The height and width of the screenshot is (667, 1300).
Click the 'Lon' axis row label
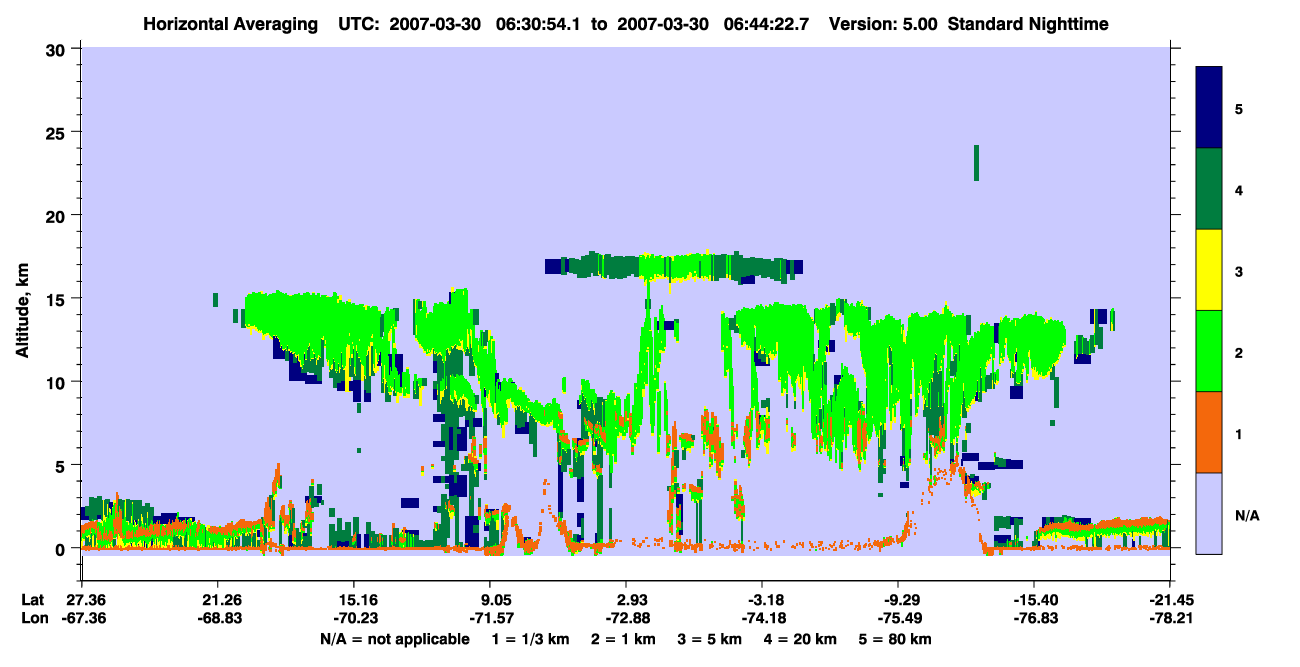pos(34,618)
